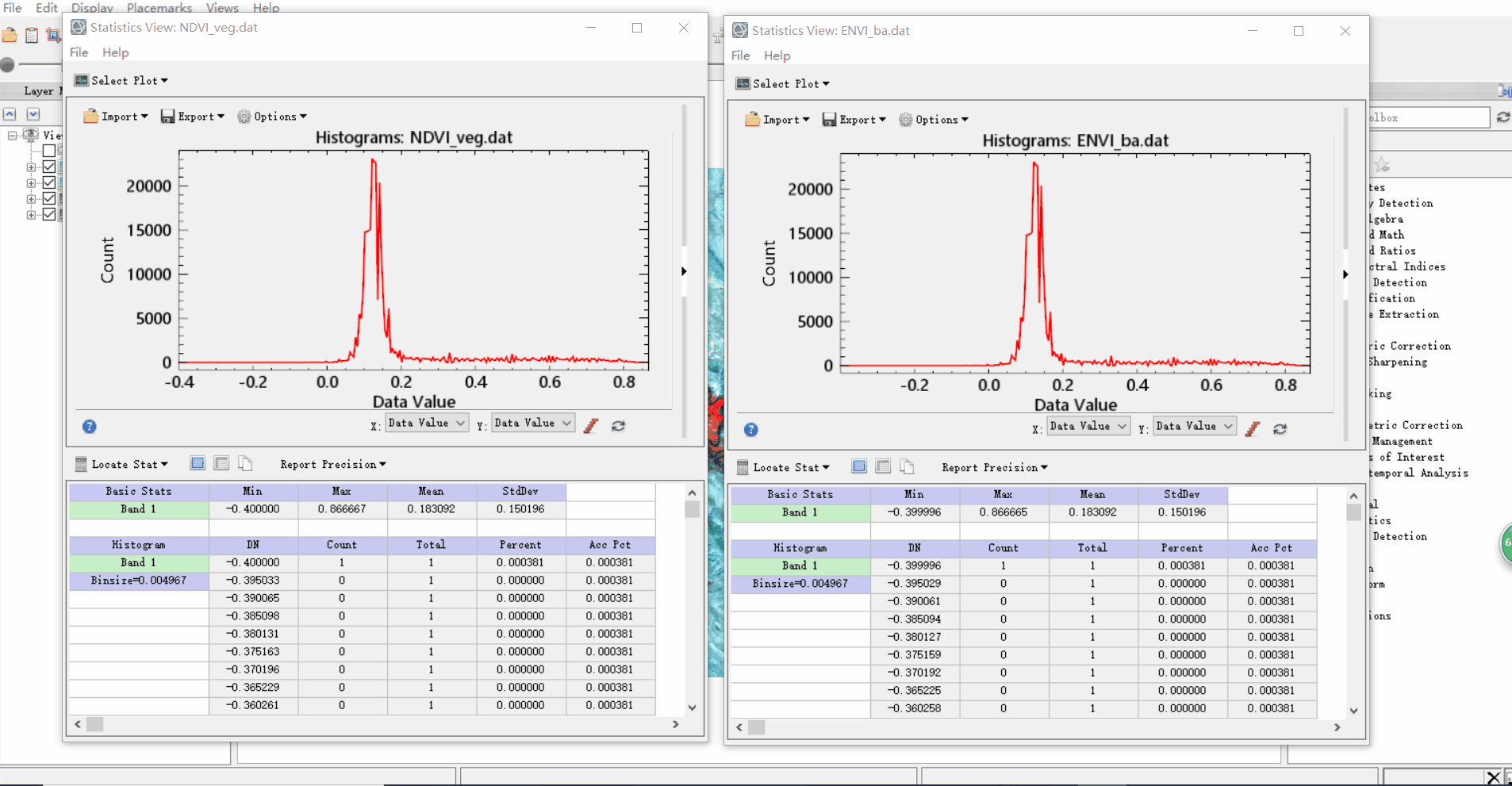The width and height of the screenshot is (1512, 786).
Task: Click the Toolbox search input field
Action: pyautogui.click(x=1429, y=117)
